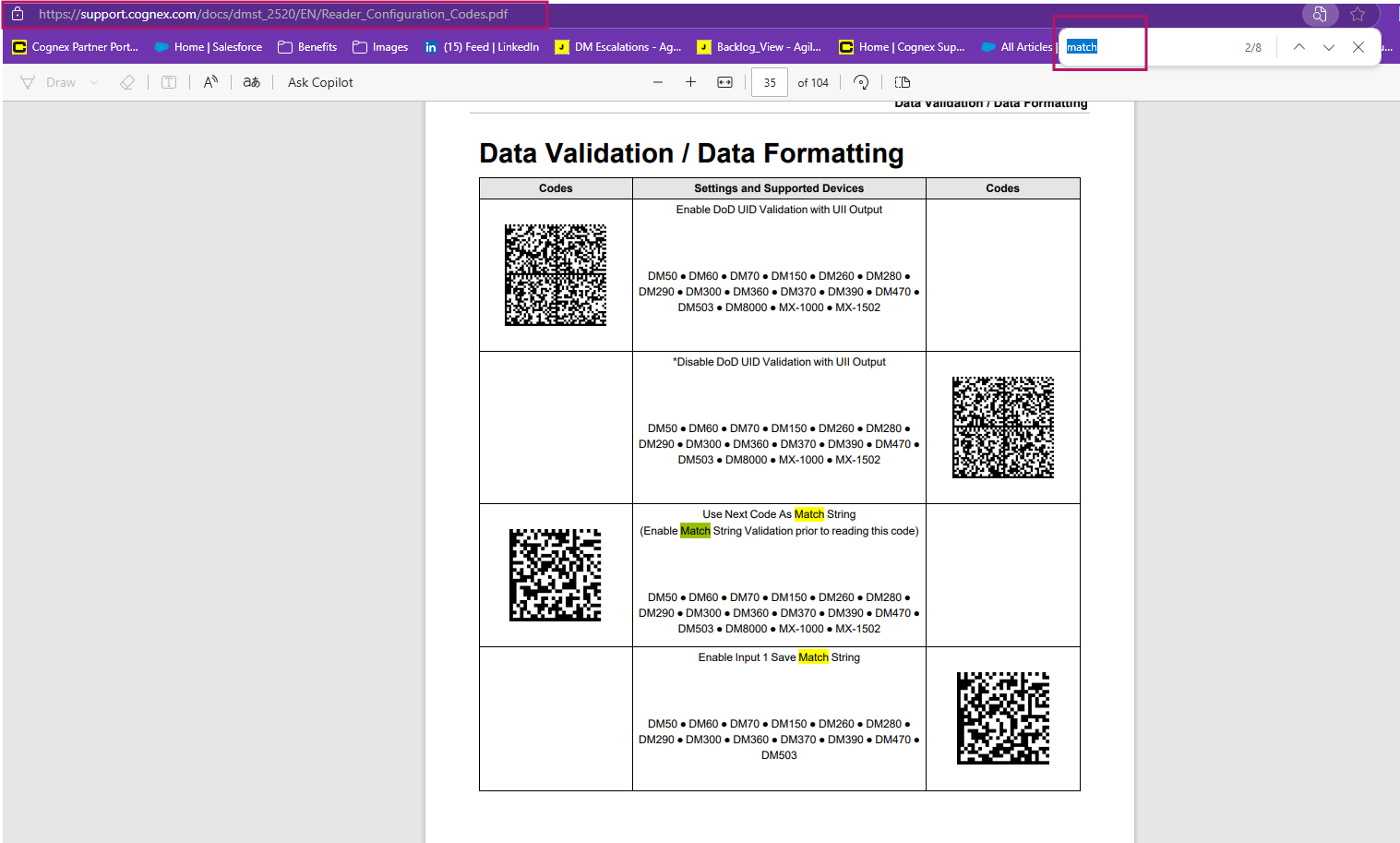
Task: Open the Translate tool
Action: (x=251, y=82)
